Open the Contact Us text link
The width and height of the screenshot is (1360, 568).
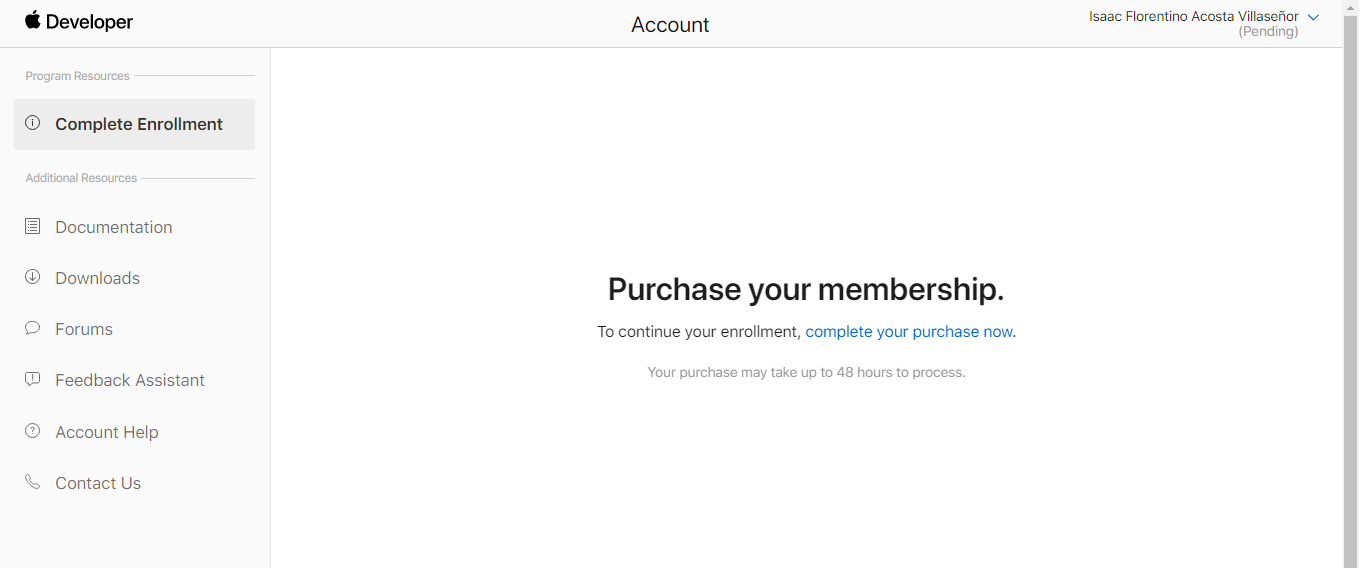click(98, 483)
